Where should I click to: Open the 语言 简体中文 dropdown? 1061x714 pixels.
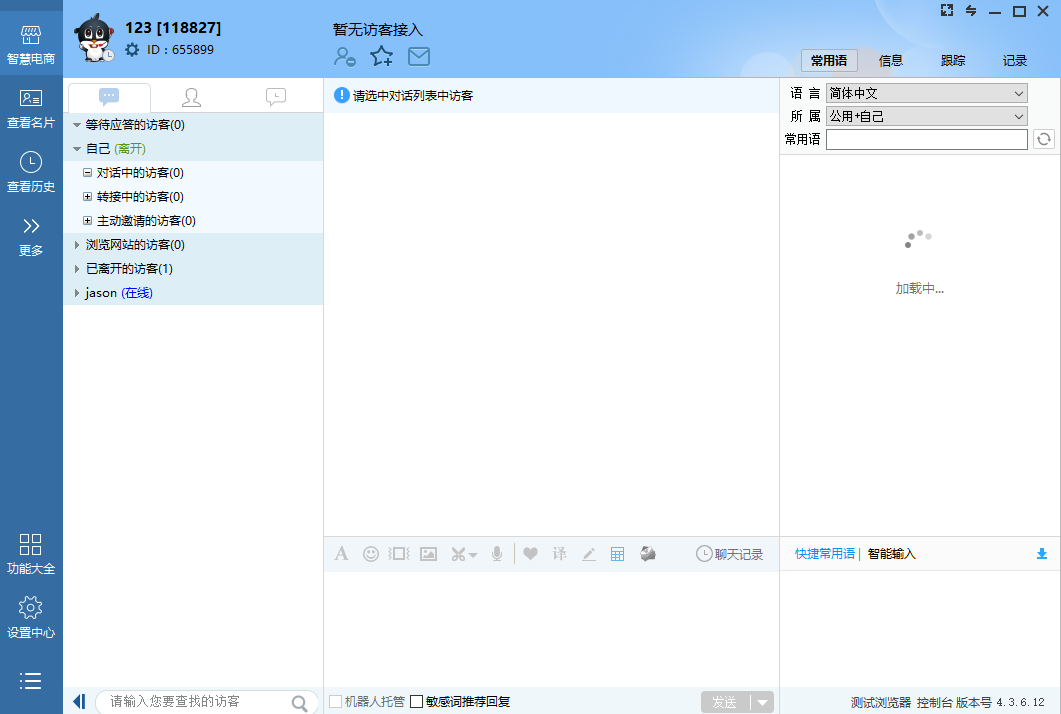926,93
